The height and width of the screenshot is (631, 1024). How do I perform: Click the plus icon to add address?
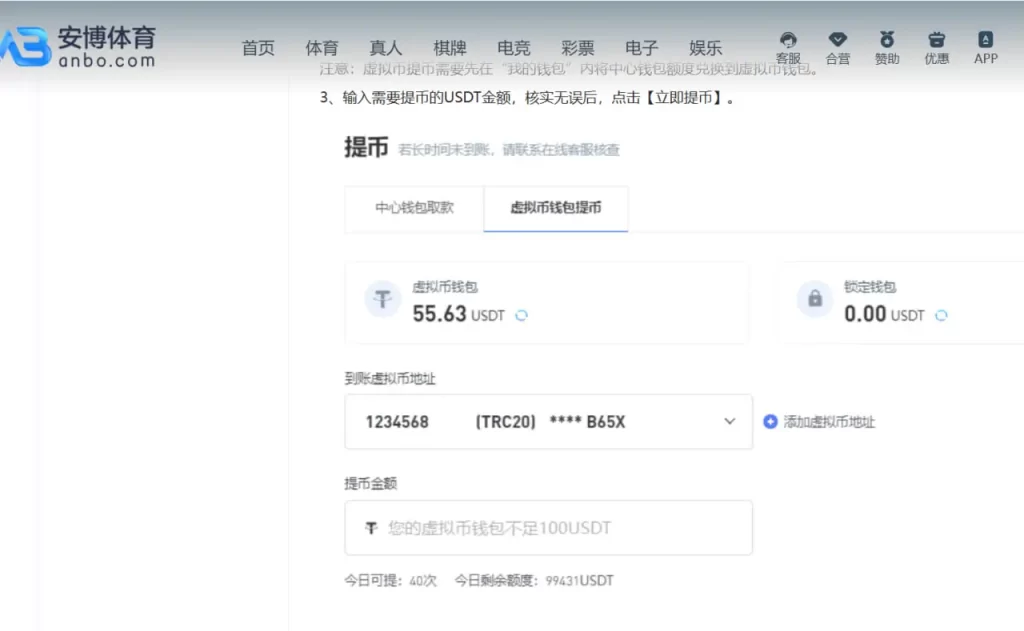[x=770, y=422]
